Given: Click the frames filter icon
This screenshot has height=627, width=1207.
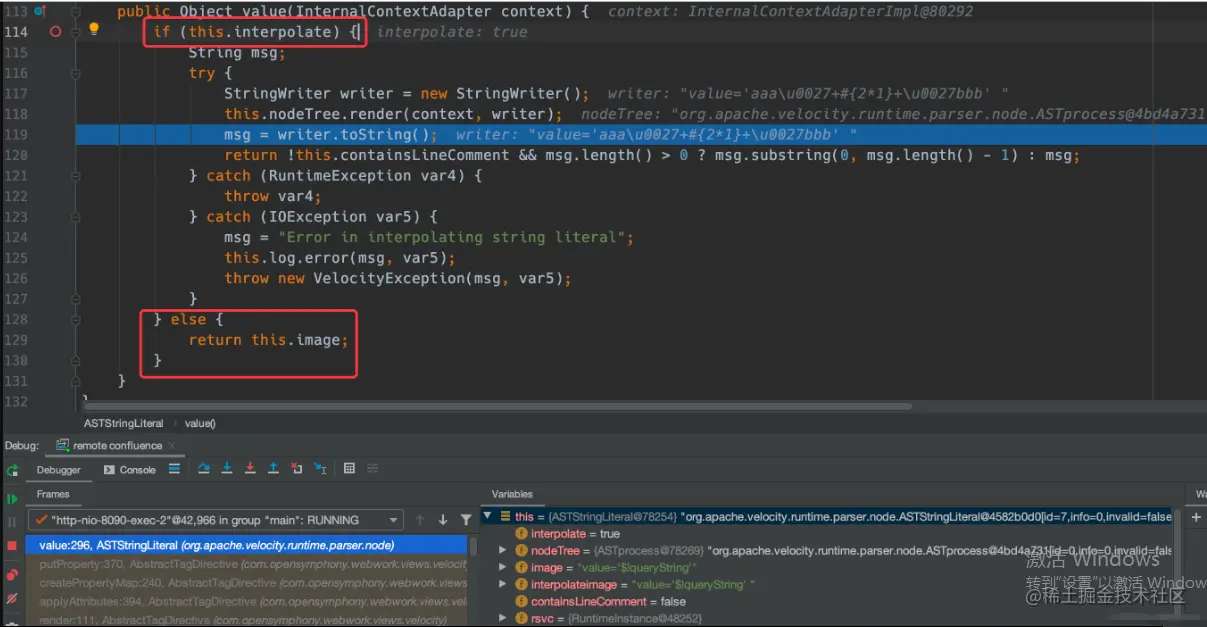Looking at the screenshot, I should point(466,520).
